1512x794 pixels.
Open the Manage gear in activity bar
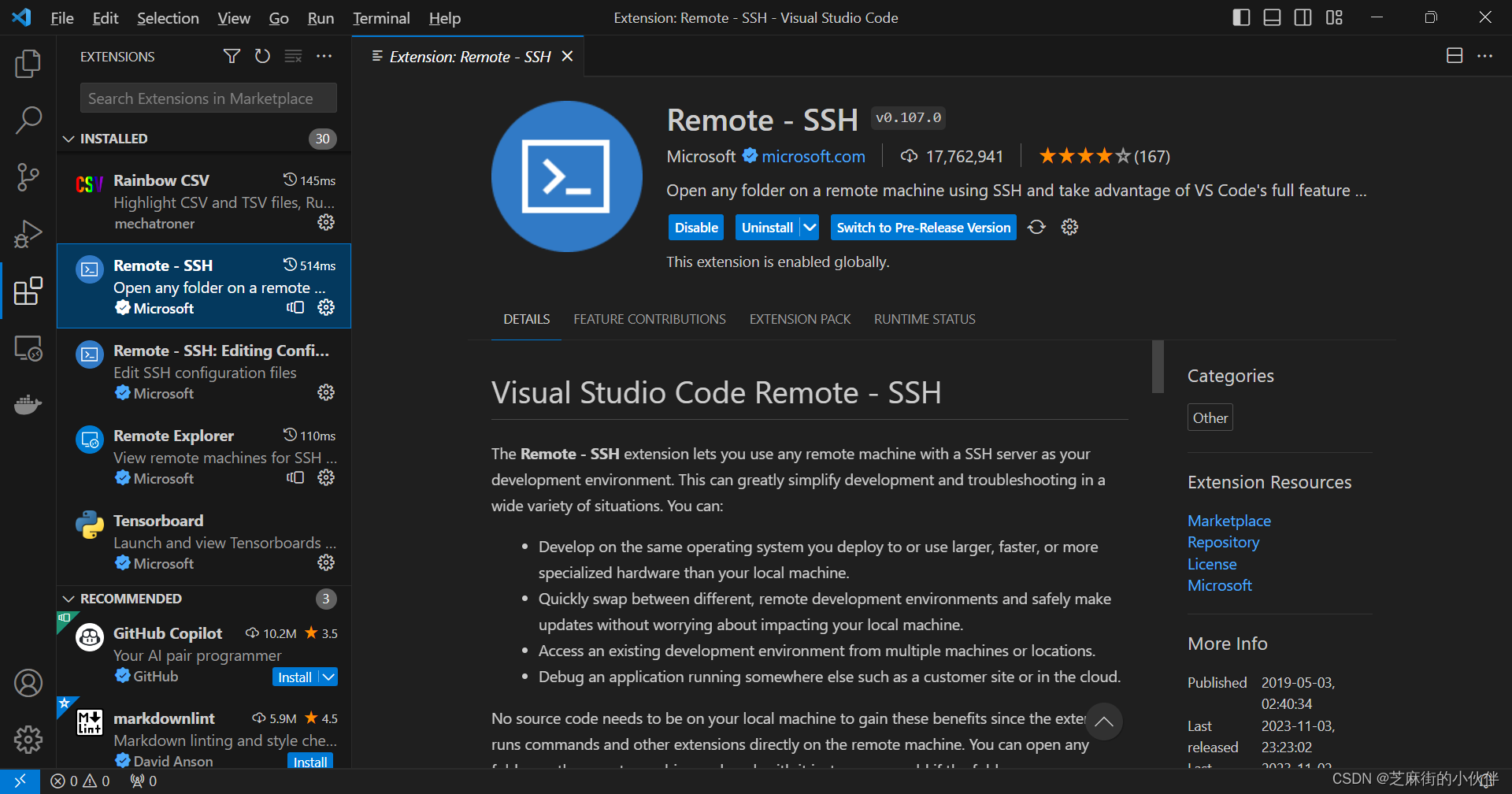click(28, 739)
